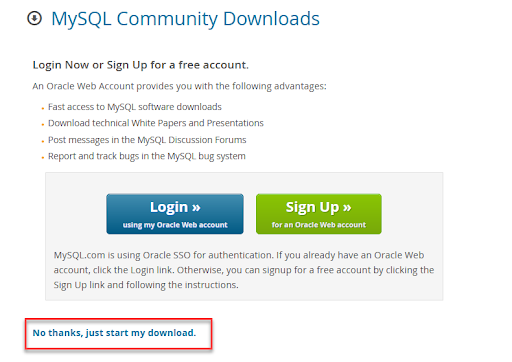Click orange bullet beside Download technical White Papers
This screenshot has width=512, height=362.
coord(43,125)
